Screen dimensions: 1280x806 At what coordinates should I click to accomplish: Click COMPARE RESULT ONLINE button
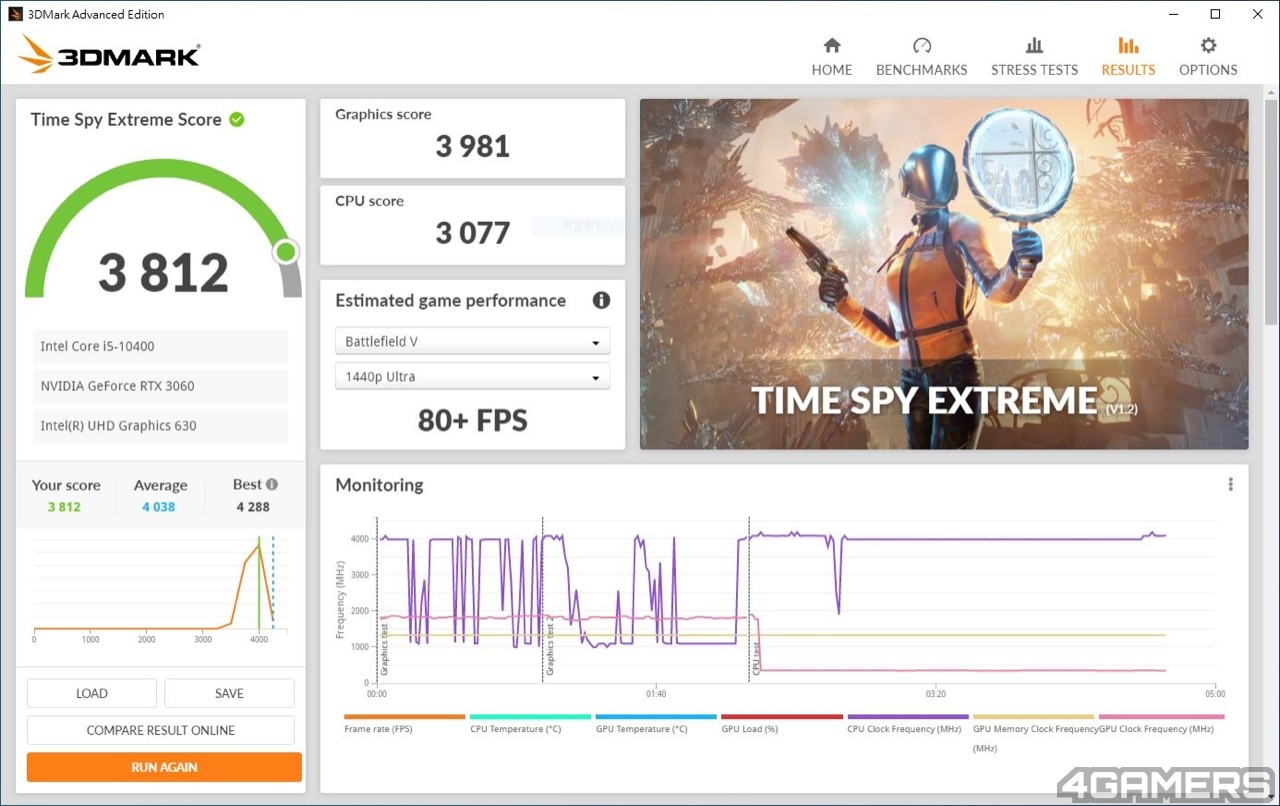coord(161,730)
